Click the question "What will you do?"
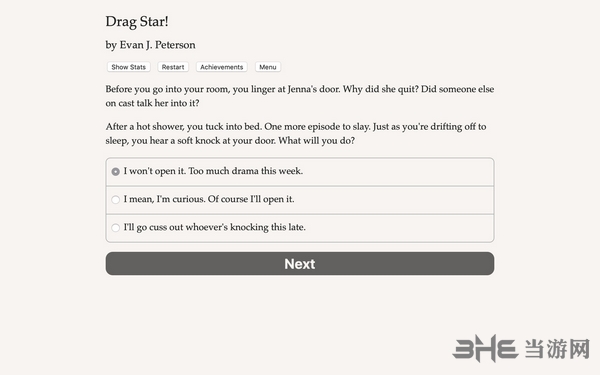The width and height of the screenshot is (600, 375). (316, 141)
